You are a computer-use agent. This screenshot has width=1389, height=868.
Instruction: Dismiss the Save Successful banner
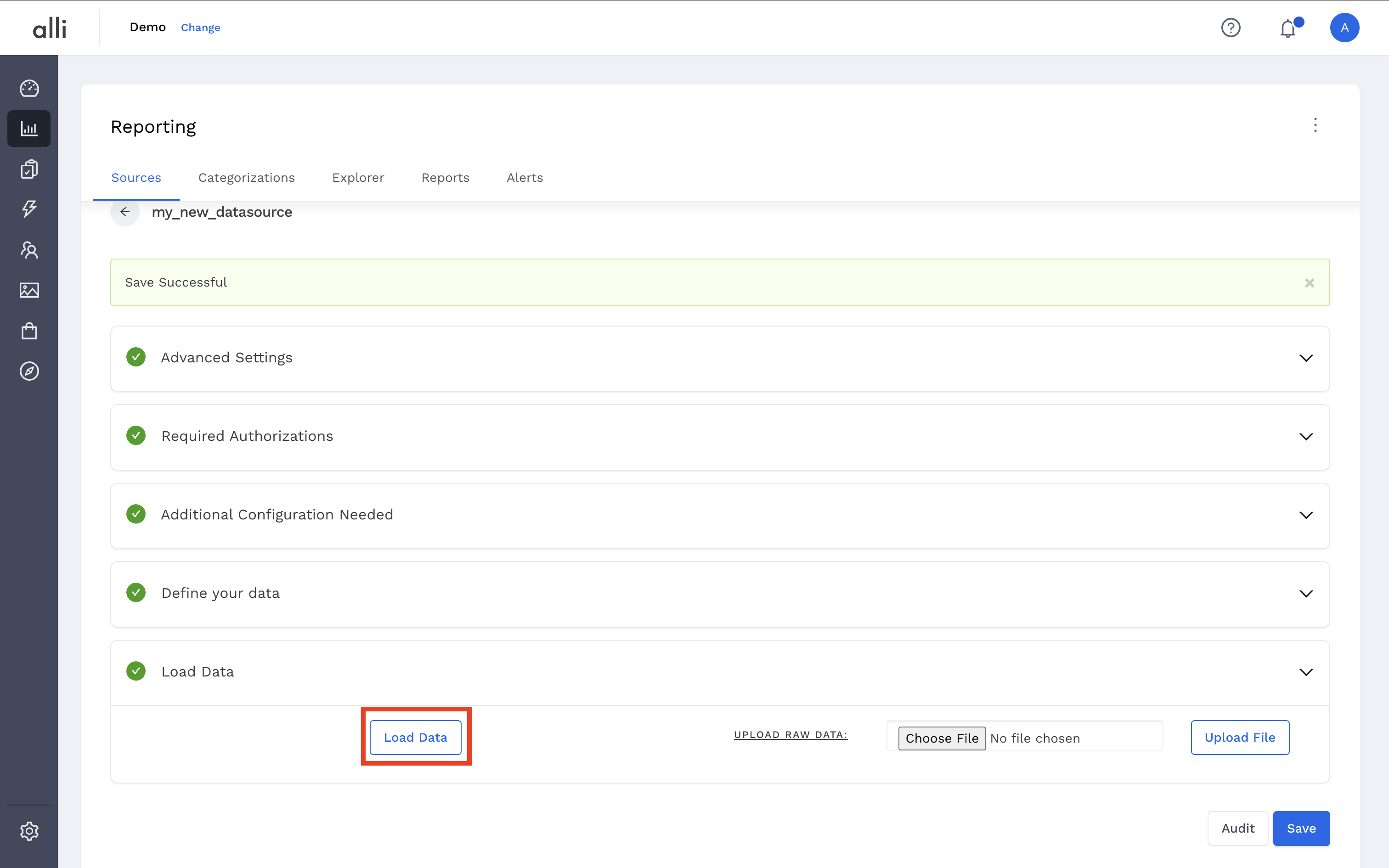[1309, 283]
